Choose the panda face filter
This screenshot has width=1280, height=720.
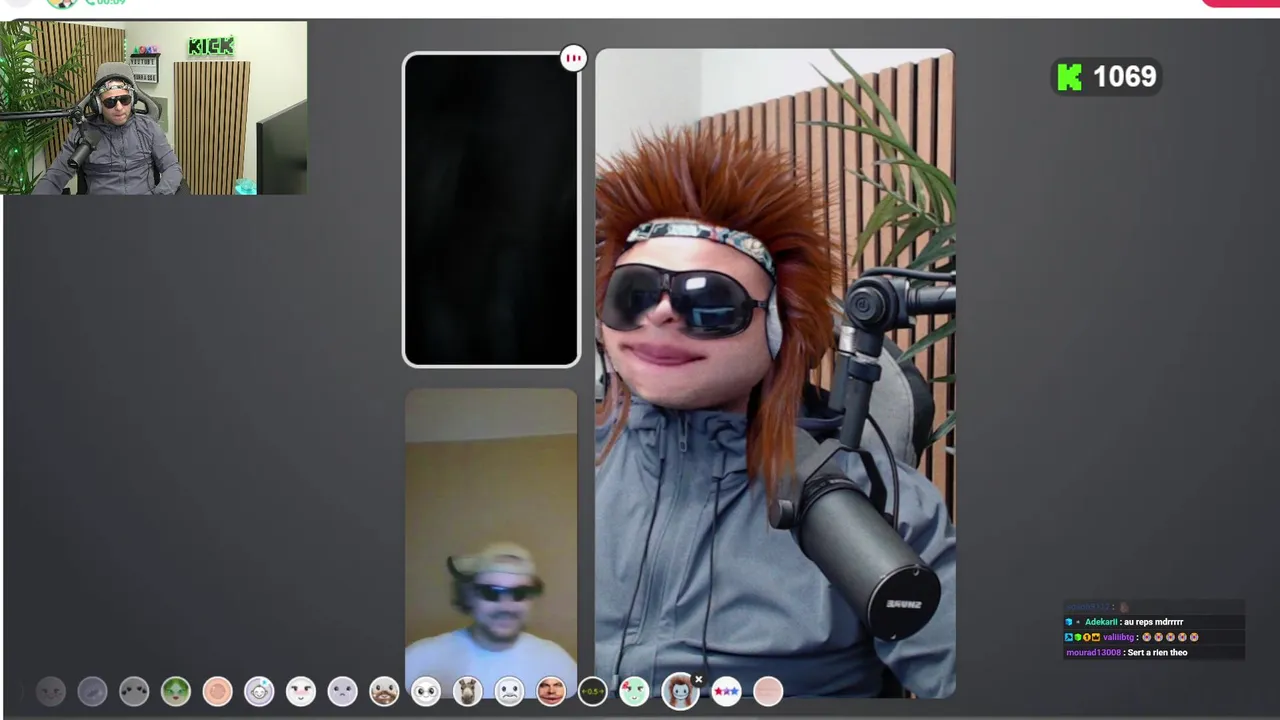[426, 691]
